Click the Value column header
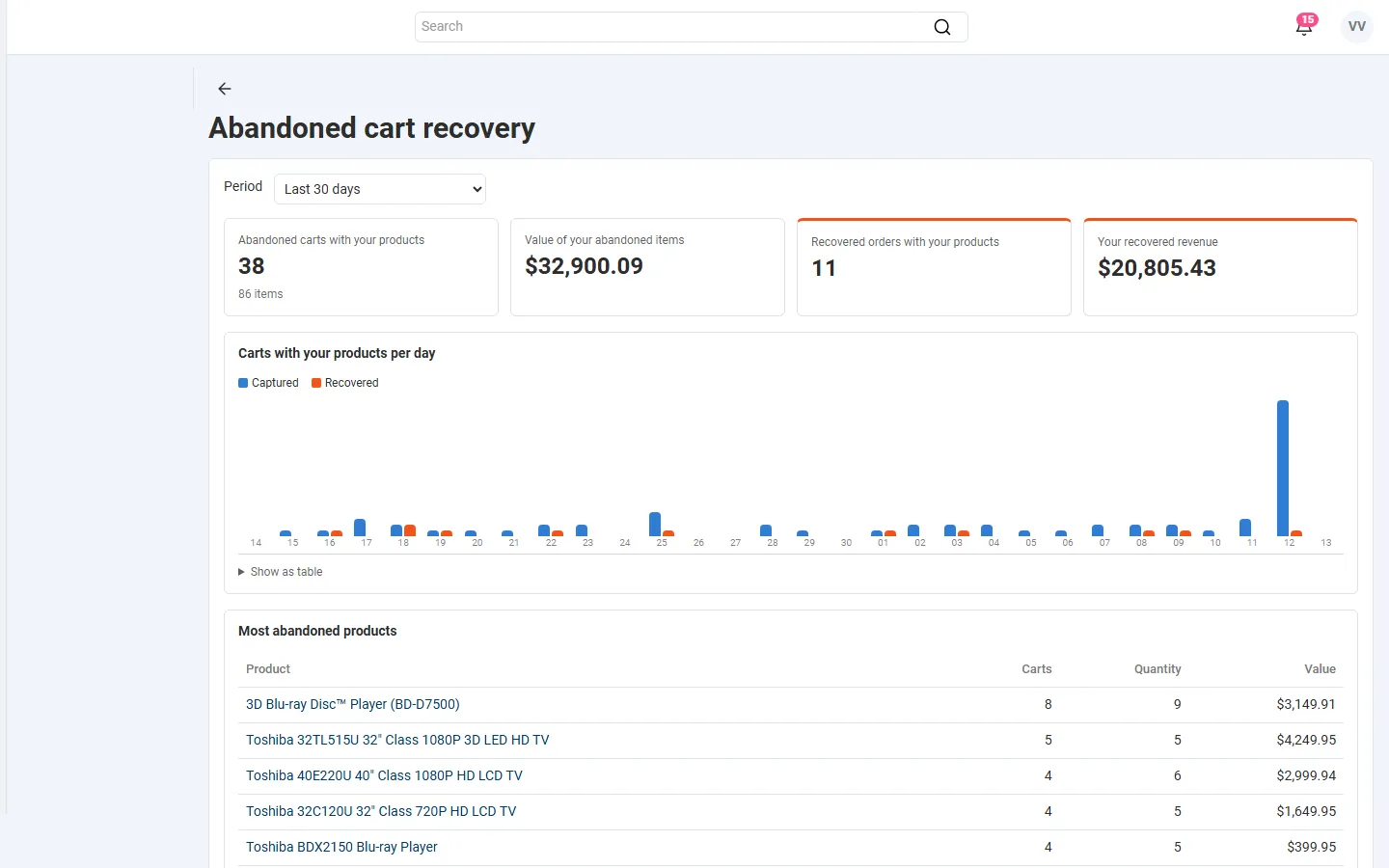 click(x=1321, y=669)
